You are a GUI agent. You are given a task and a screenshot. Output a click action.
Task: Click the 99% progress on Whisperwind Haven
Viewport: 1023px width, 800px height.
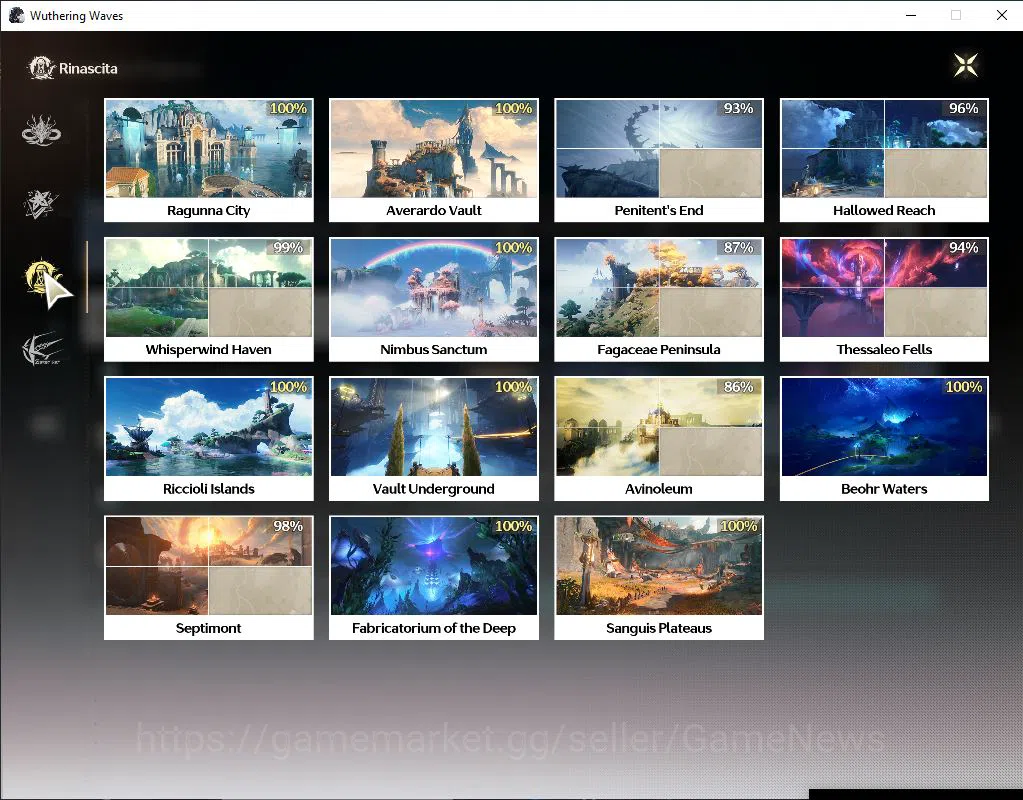click(x=288, y=247)
